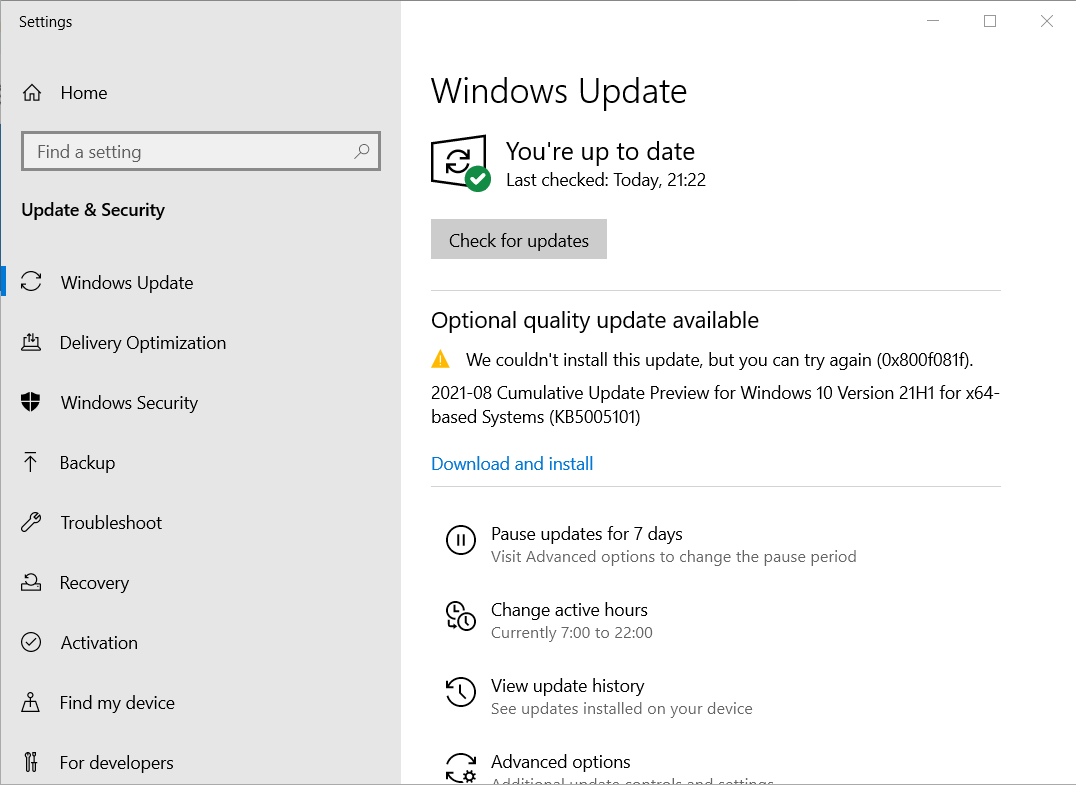Minimize the Settings window
Image resolution: width=1076 pixels, height=785 pixels.
point(933,21)
